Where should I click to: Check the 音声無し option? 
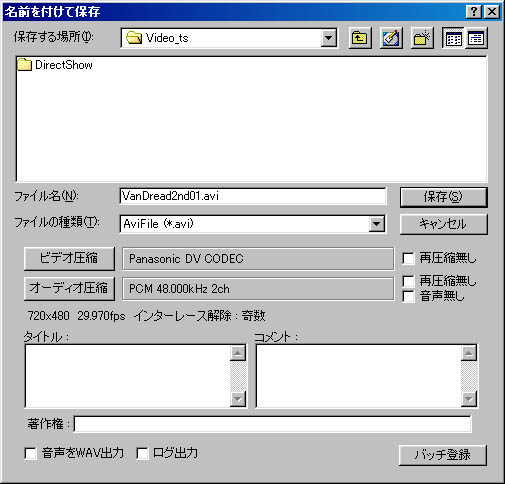click(409, 296)
